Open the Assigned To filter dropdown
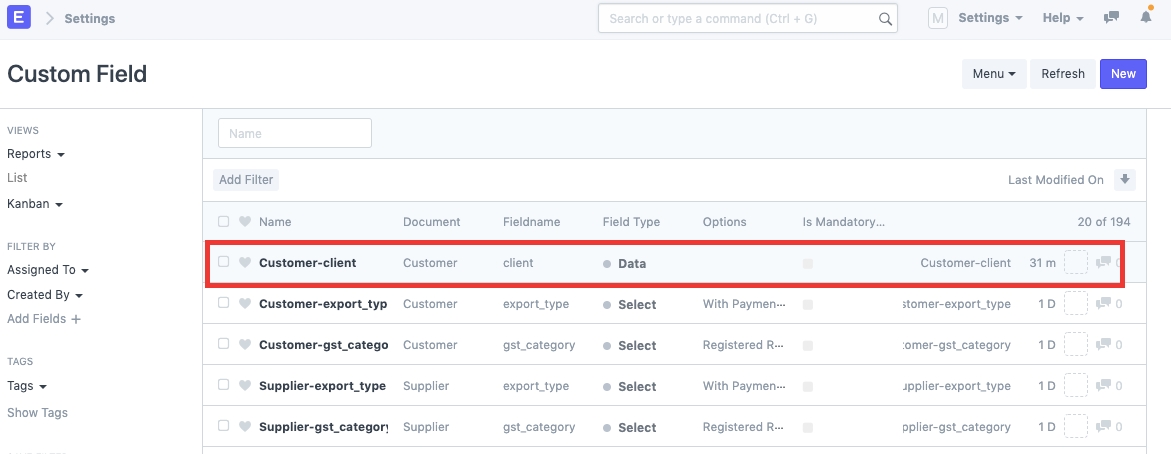 point(47,270)
